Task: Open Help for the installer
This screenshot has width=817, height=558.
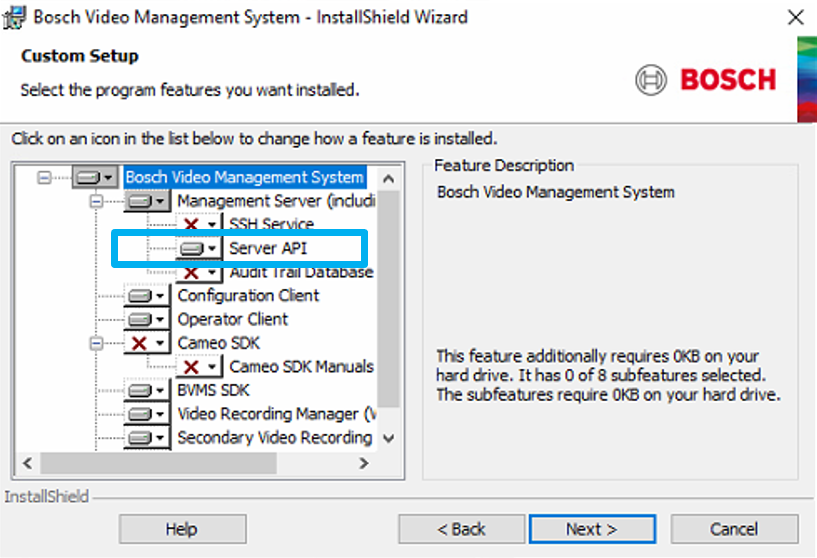Action: coord(182,529)
